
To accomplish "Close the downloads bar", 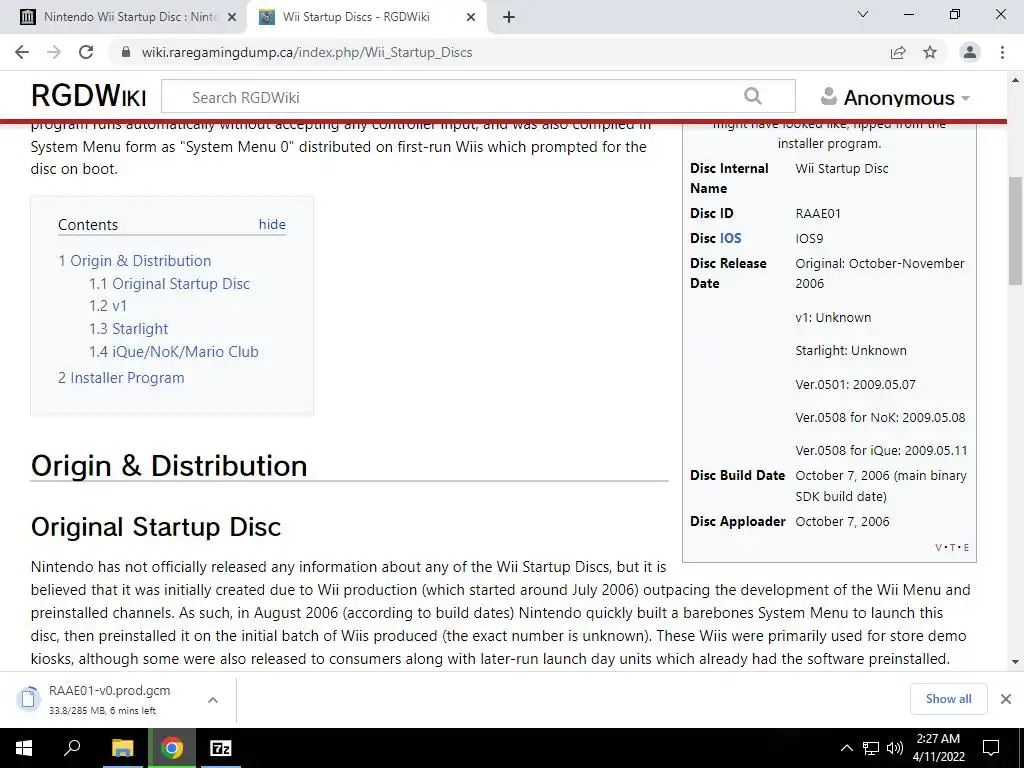I will [x=1006, y=699].
